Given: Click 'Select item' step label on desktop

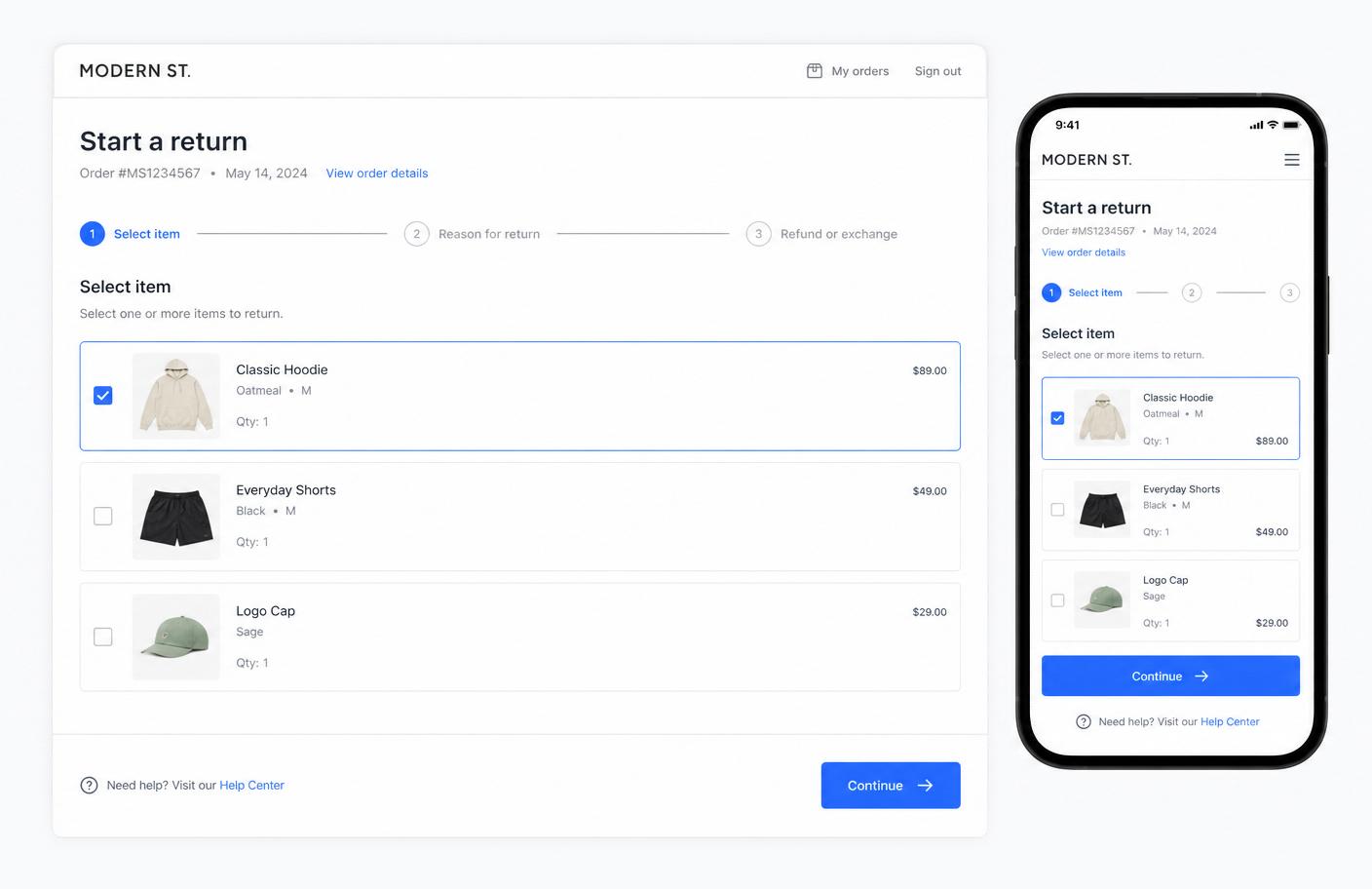Looking at the screenshot, I should click(x=147, y=234).
